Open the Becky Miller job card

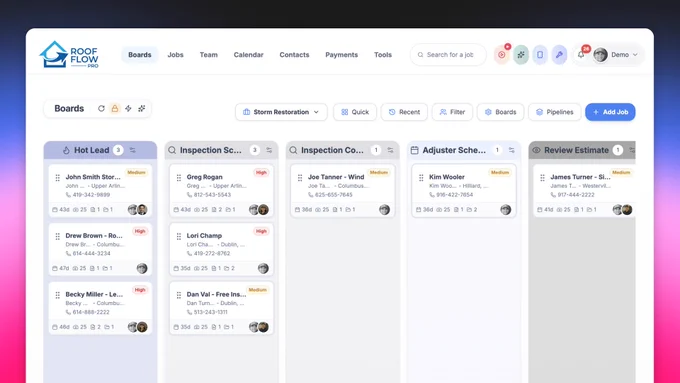tap(100, 308)
